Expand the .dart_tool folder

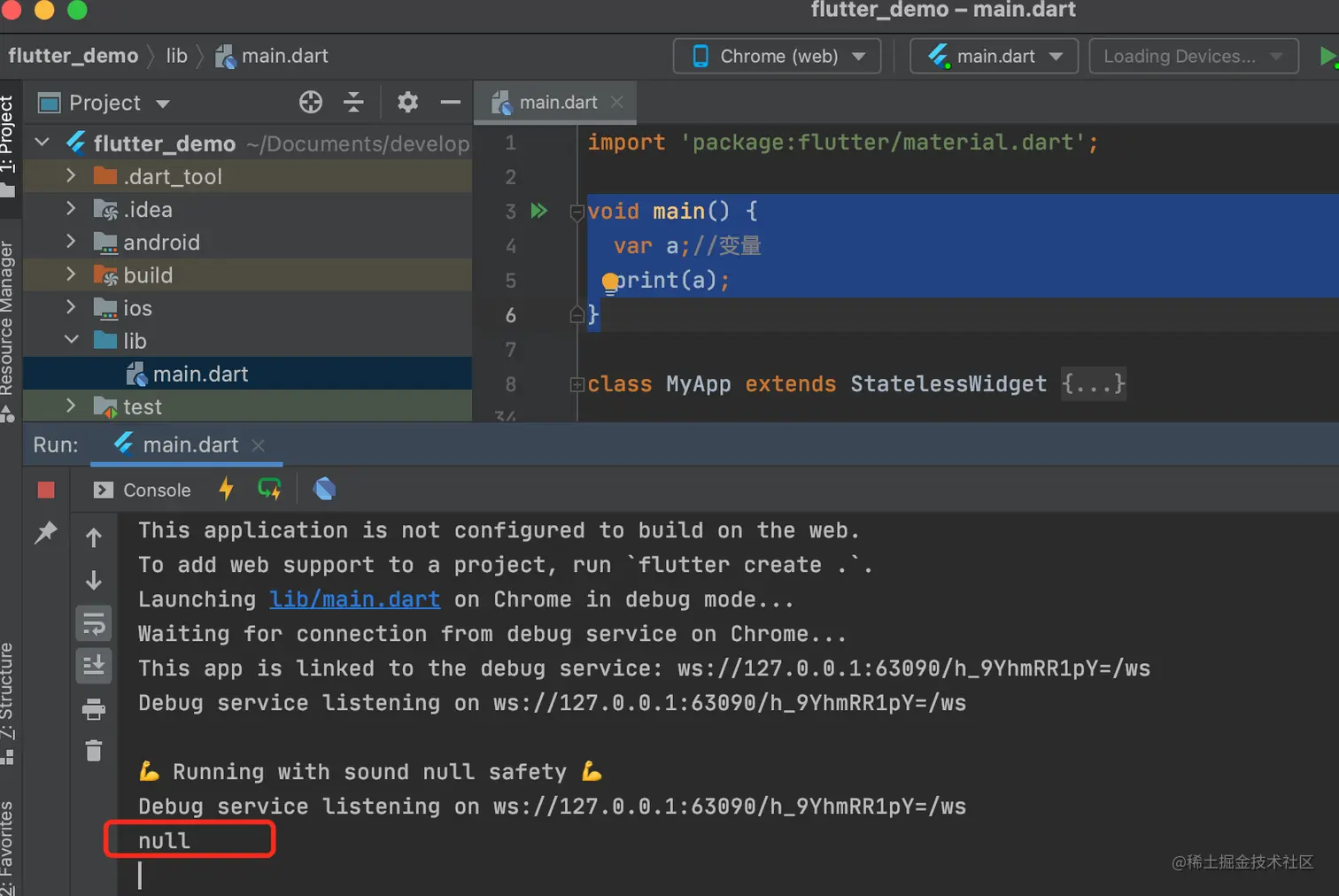(x=71, y=175)
